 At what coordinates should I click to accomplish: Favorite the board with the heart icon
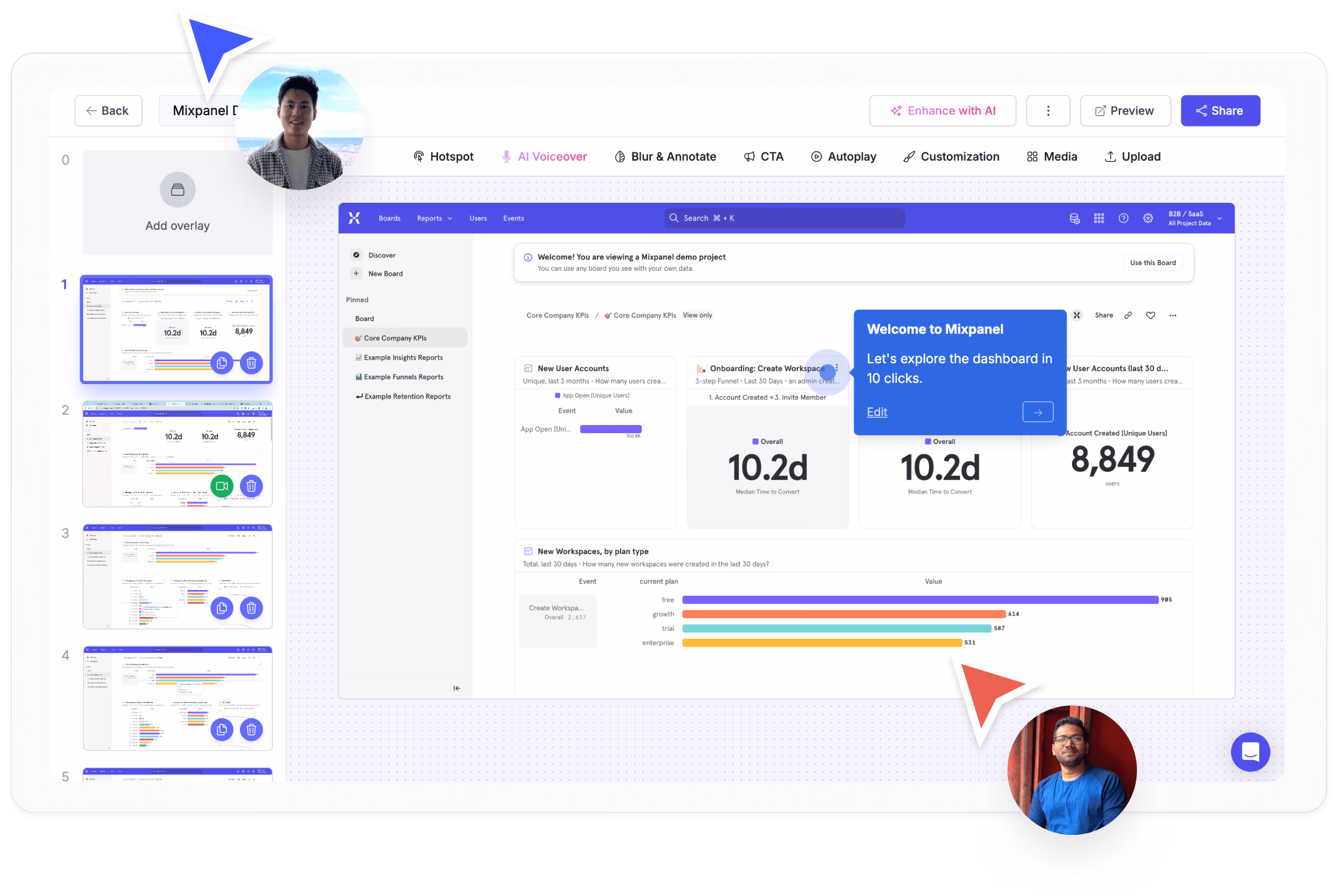pos(1150,315)
